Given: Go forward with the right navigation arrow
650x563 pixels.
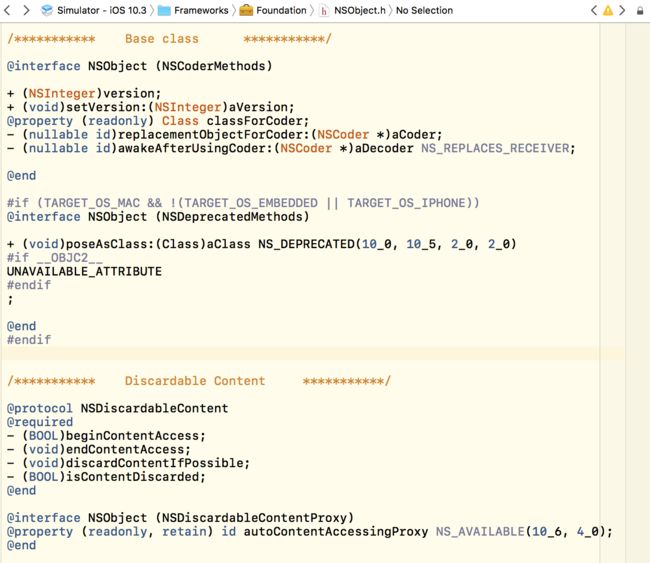Looking at the screenshot, I should pyautogui.click(x=26, y=10).
